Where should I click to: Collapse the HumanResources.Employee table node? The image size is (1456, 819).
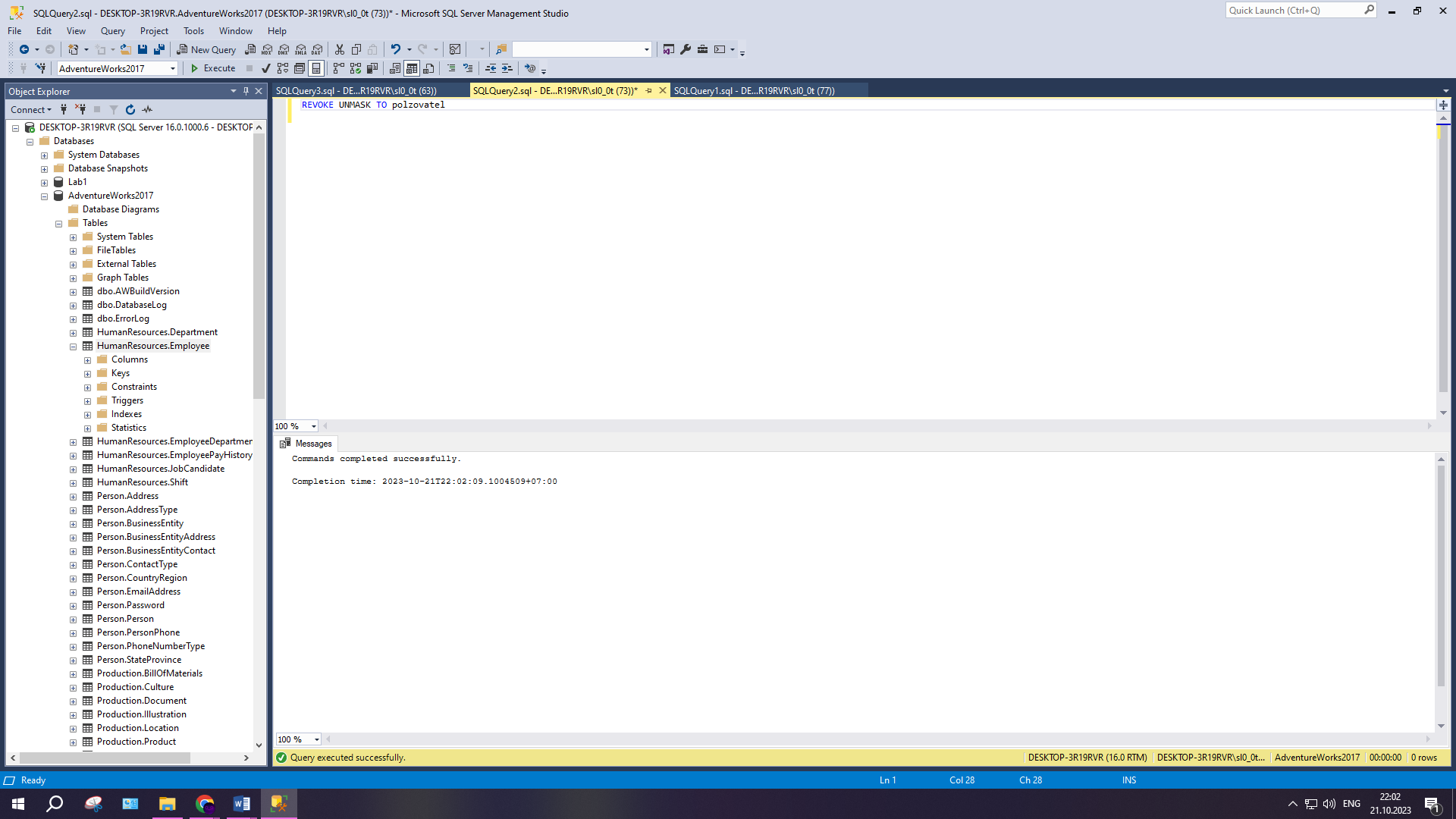coord(74,347)
